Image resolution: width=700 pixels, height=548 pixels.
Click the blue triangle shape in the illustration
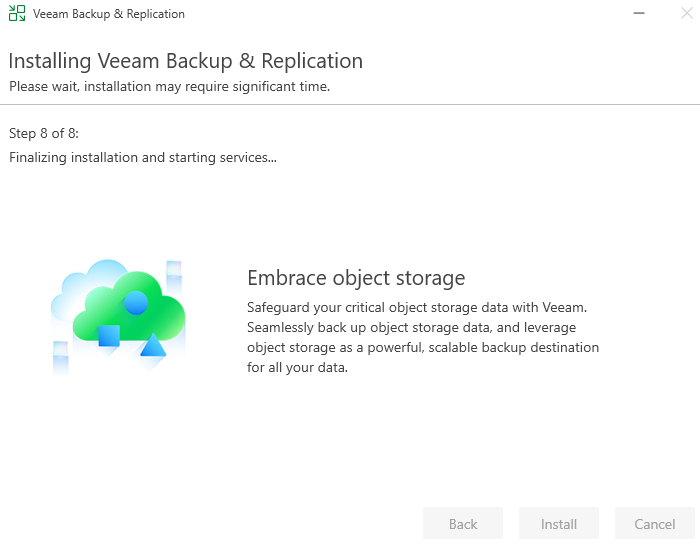tap(152, 346)
